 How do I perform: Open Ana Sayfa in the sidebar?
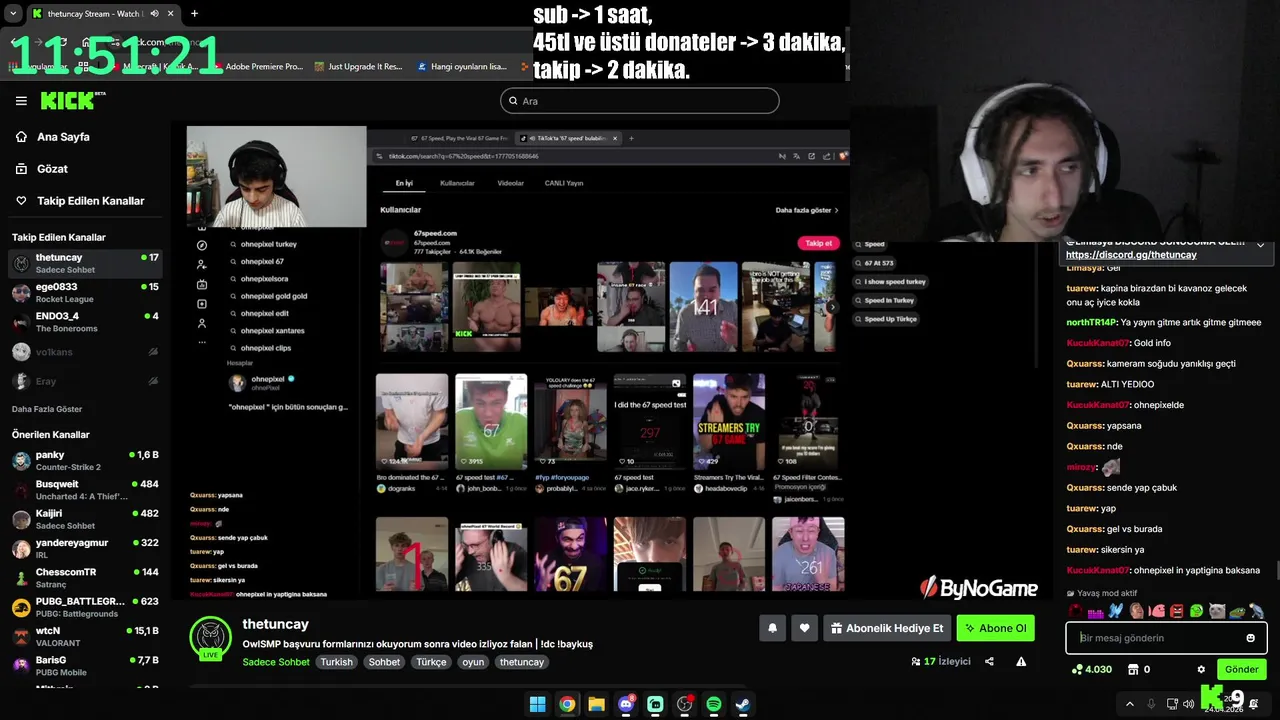coord(63,137)
